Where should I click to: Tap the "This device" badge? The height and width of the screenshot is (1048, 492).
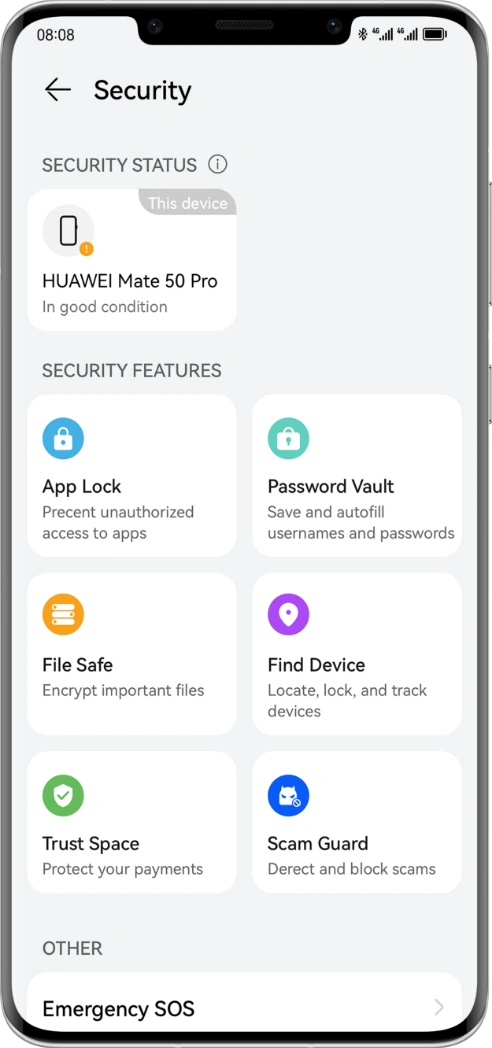187,203
